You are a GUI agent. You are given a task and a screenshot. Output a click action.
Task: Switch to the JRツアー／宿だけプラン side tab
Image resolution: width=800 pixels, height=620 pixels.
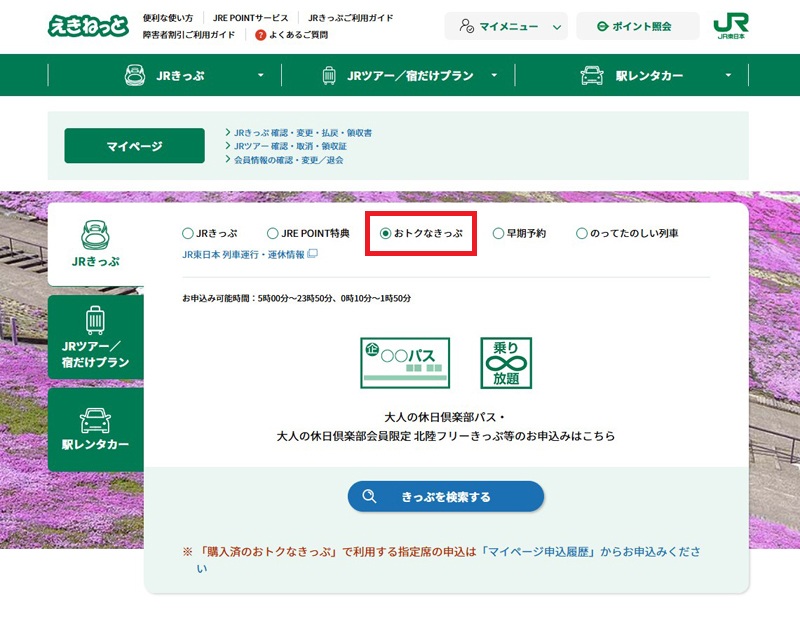[95, 337]
